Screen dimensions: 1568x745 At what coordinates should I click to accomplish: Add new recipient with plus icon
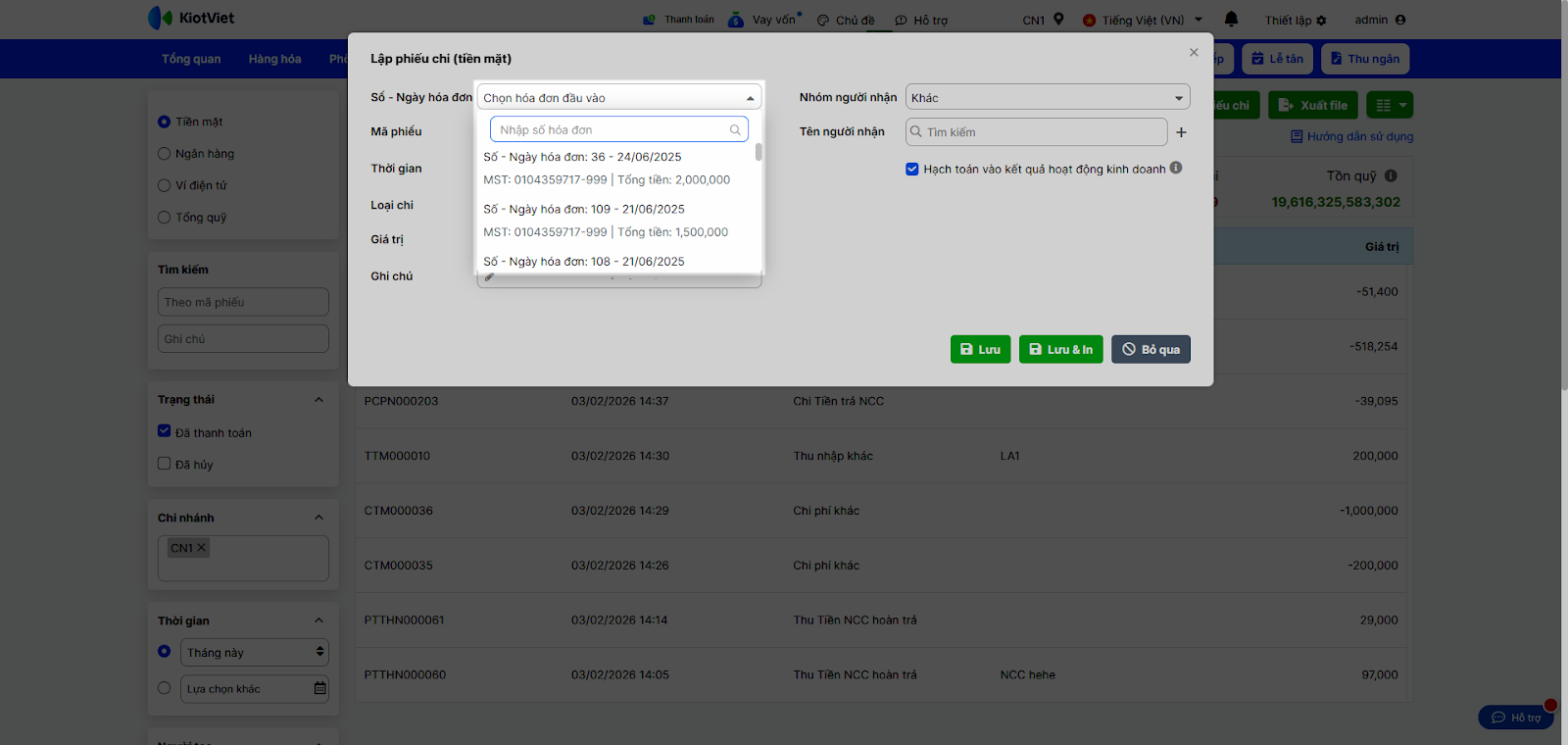coord(1181,132)
